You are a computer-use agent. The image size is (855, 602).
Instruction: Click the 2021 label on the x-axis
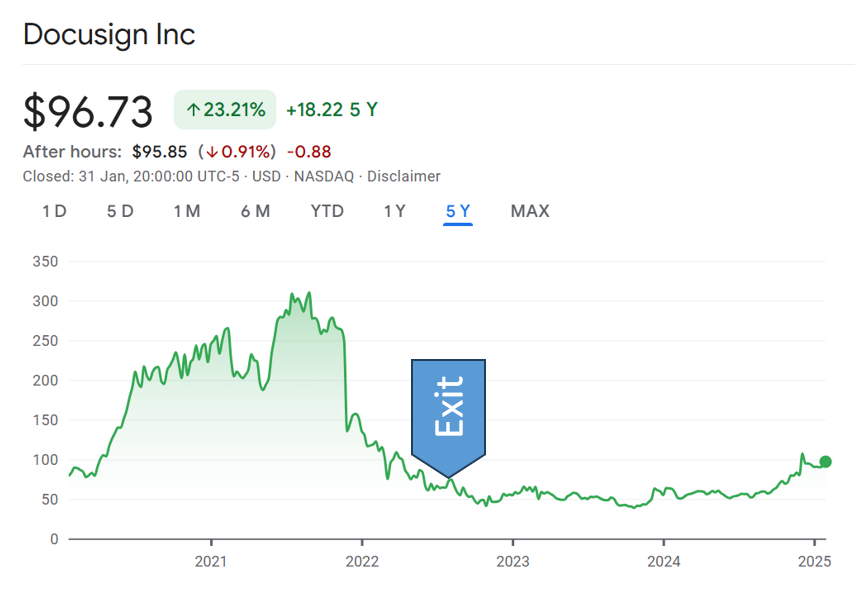(211, 561)
